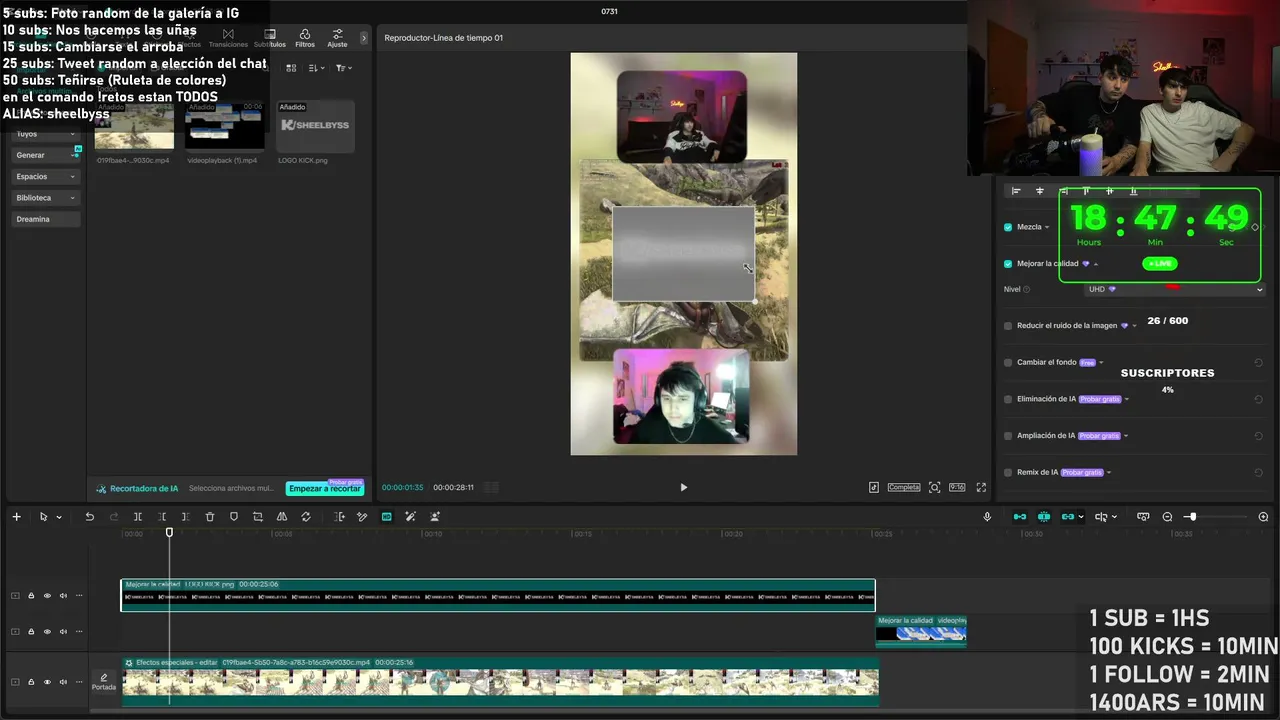Screen dimensions: 1280x720
Task: Open the Subtítulos panel
Action: tap(270, 38)
